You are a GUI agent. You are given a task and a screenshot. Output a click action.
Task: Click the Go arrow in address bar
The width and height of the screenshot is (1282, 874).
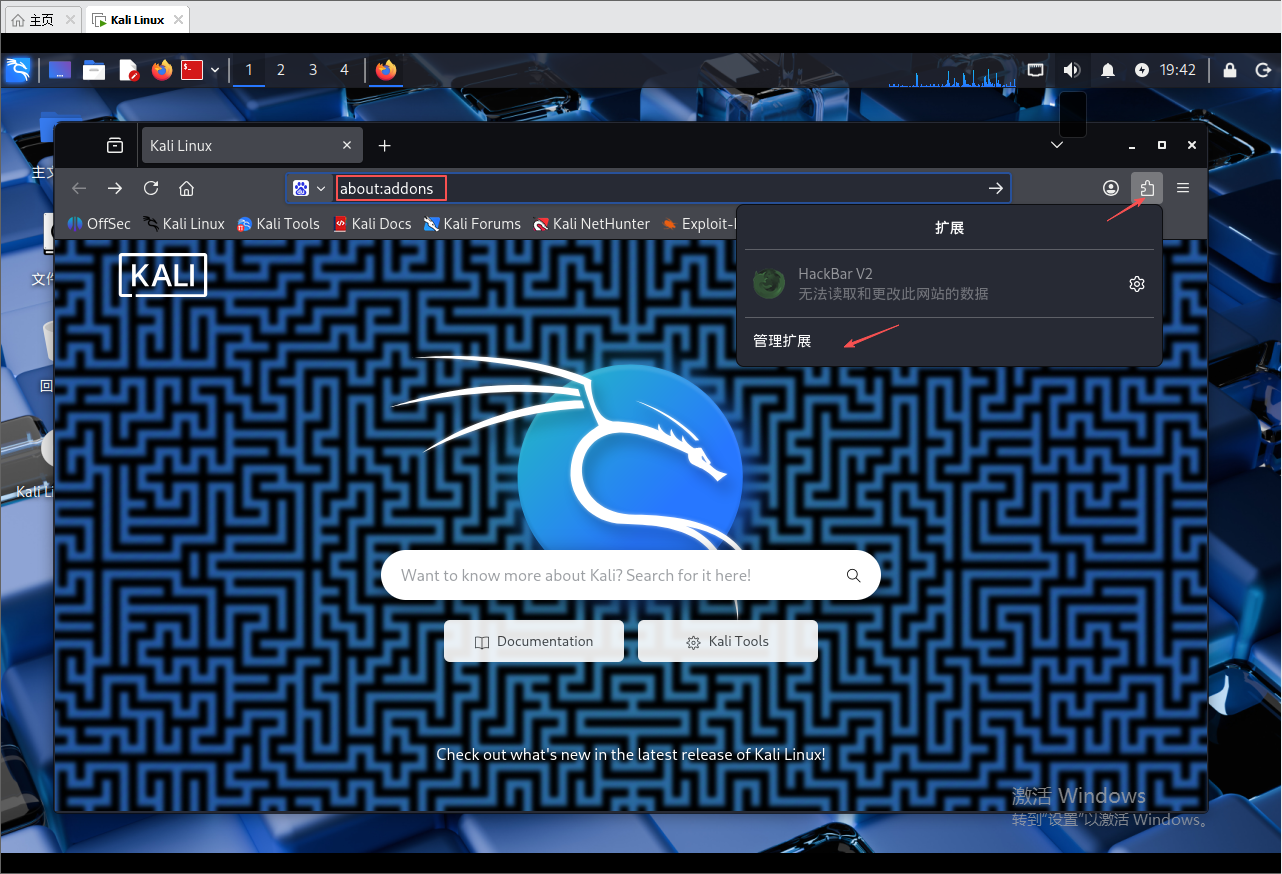pos(996,188)
